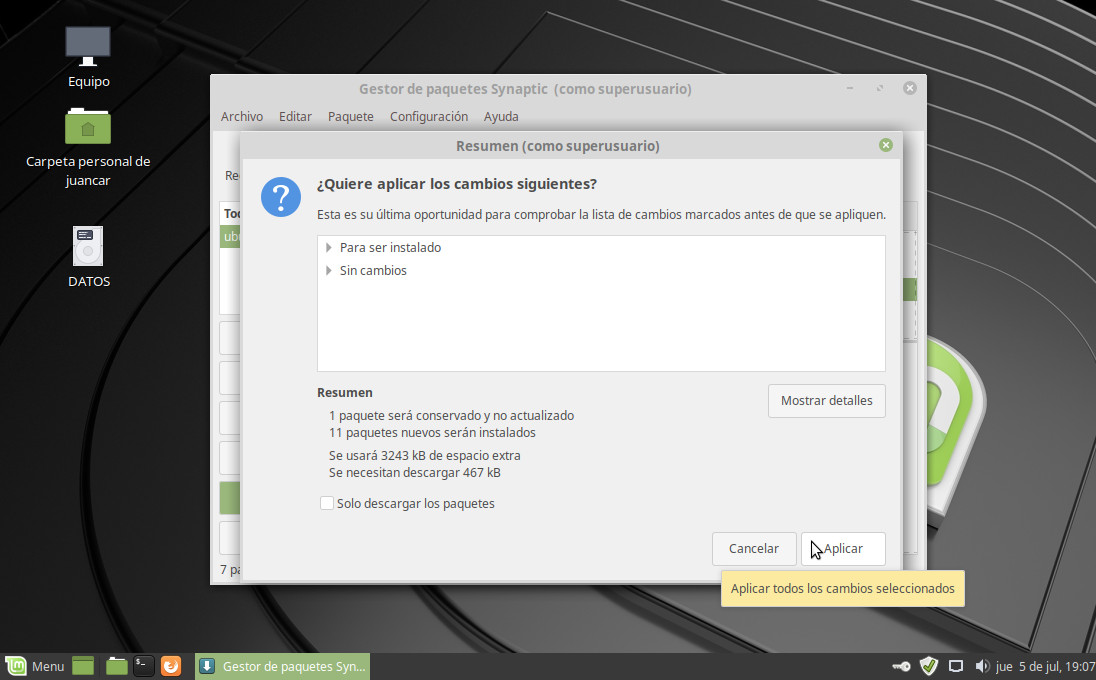
Task: Click the volume speaker tray icon
Action: [x=981, y=666]
